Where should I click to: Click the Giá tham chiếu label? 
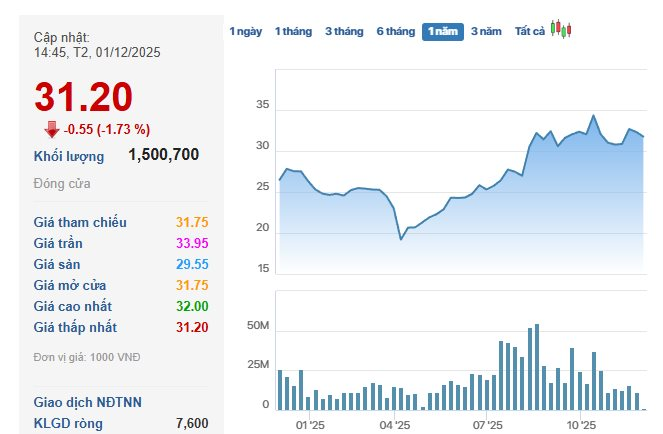(80, 222)
